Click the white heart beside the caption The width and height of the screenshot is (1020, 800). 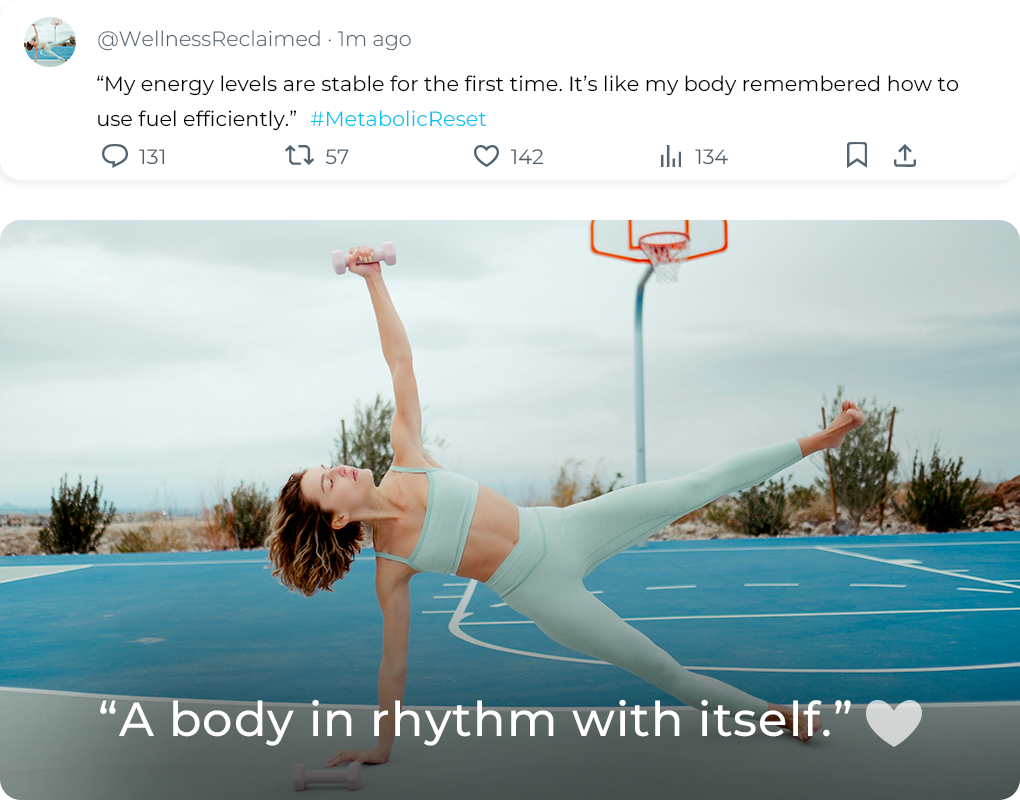tap(893, 723)
